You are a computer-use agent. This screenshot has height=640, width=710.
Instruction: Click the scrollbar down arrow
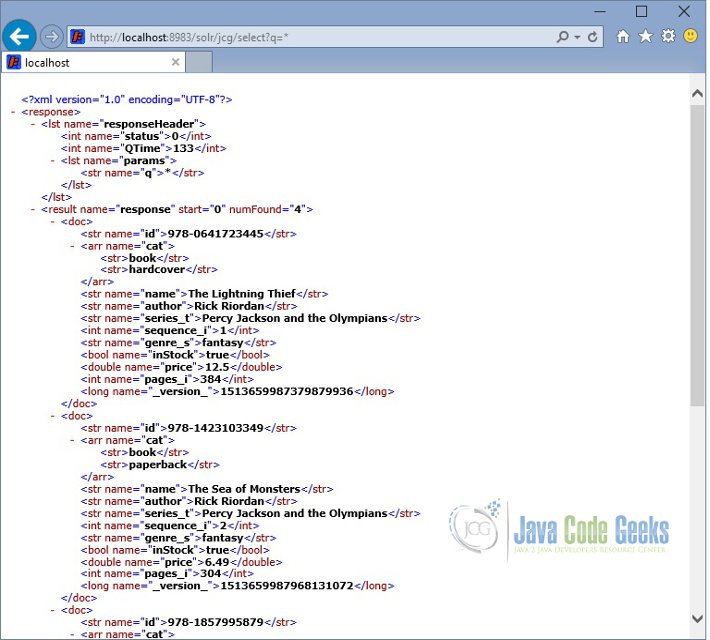pos(697,618)
